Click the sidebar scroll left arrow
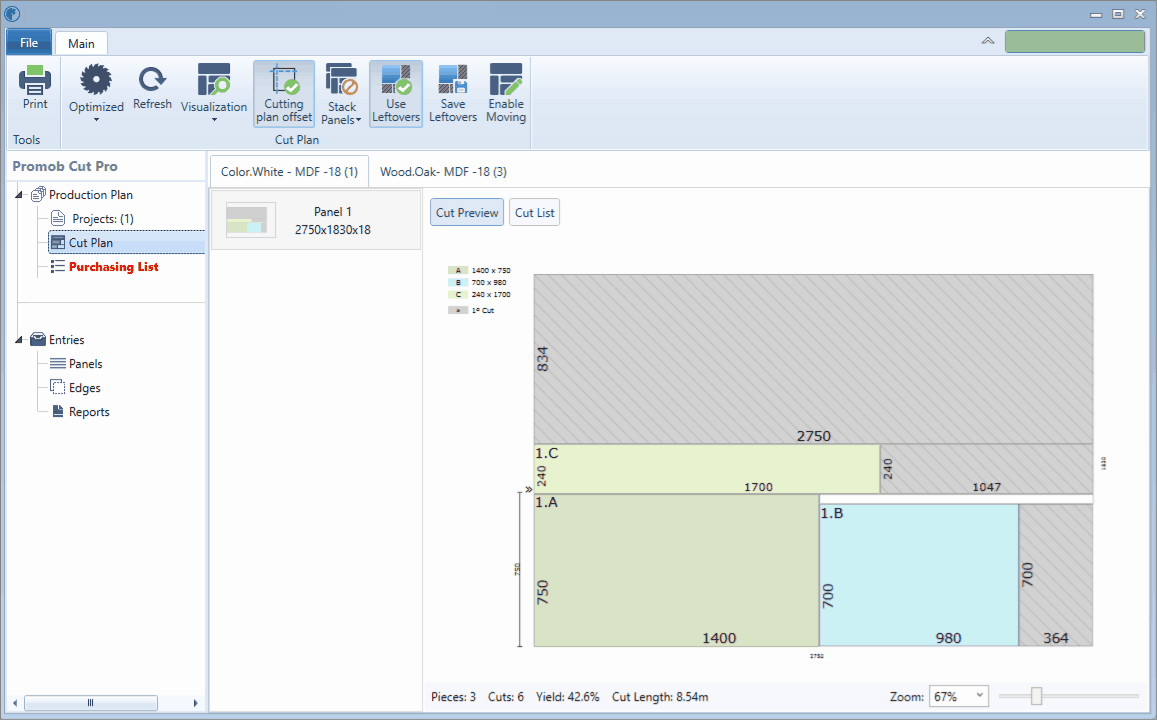 coord(15,703)
